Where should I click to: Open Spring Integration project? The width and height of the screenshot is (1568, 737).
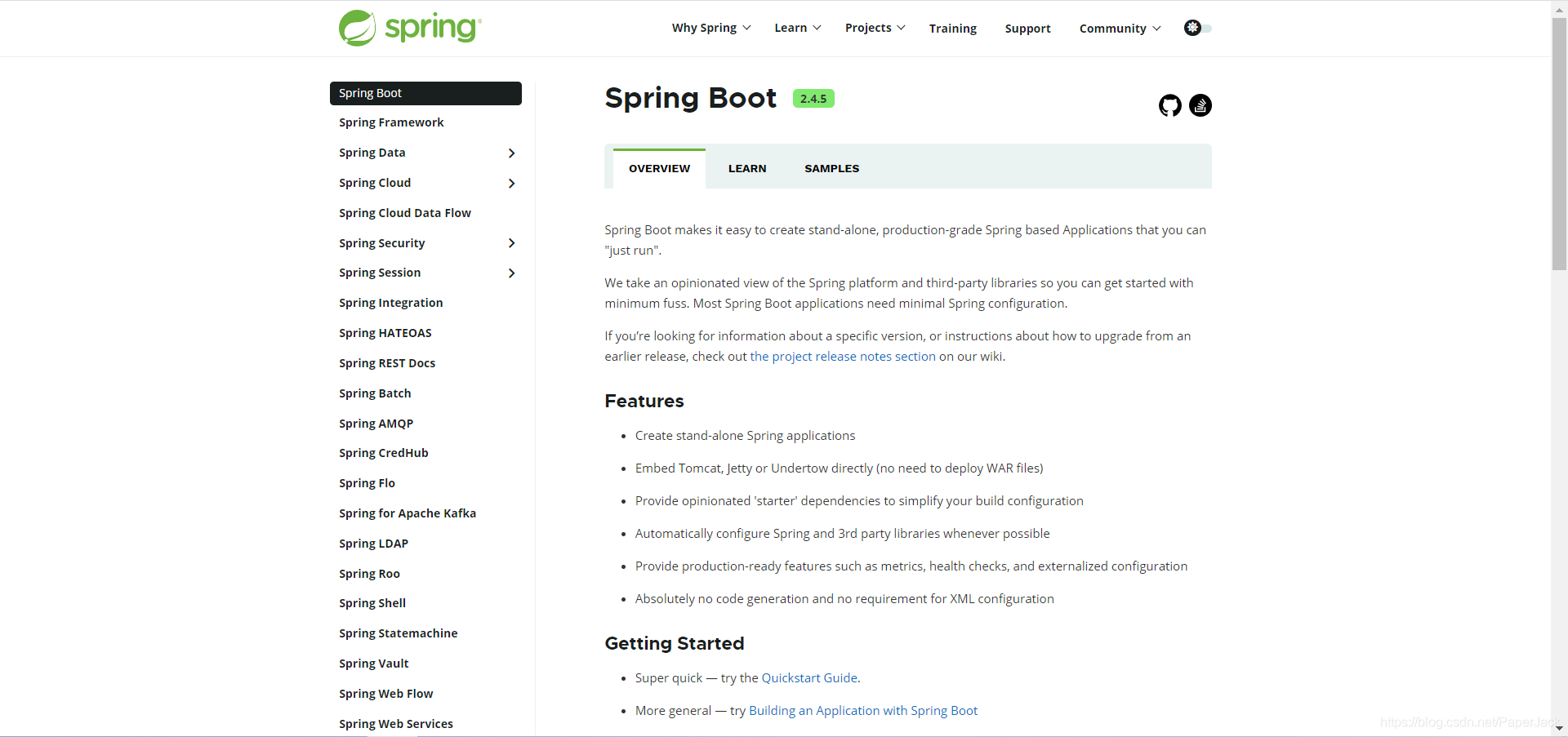(x=391, y=303)
